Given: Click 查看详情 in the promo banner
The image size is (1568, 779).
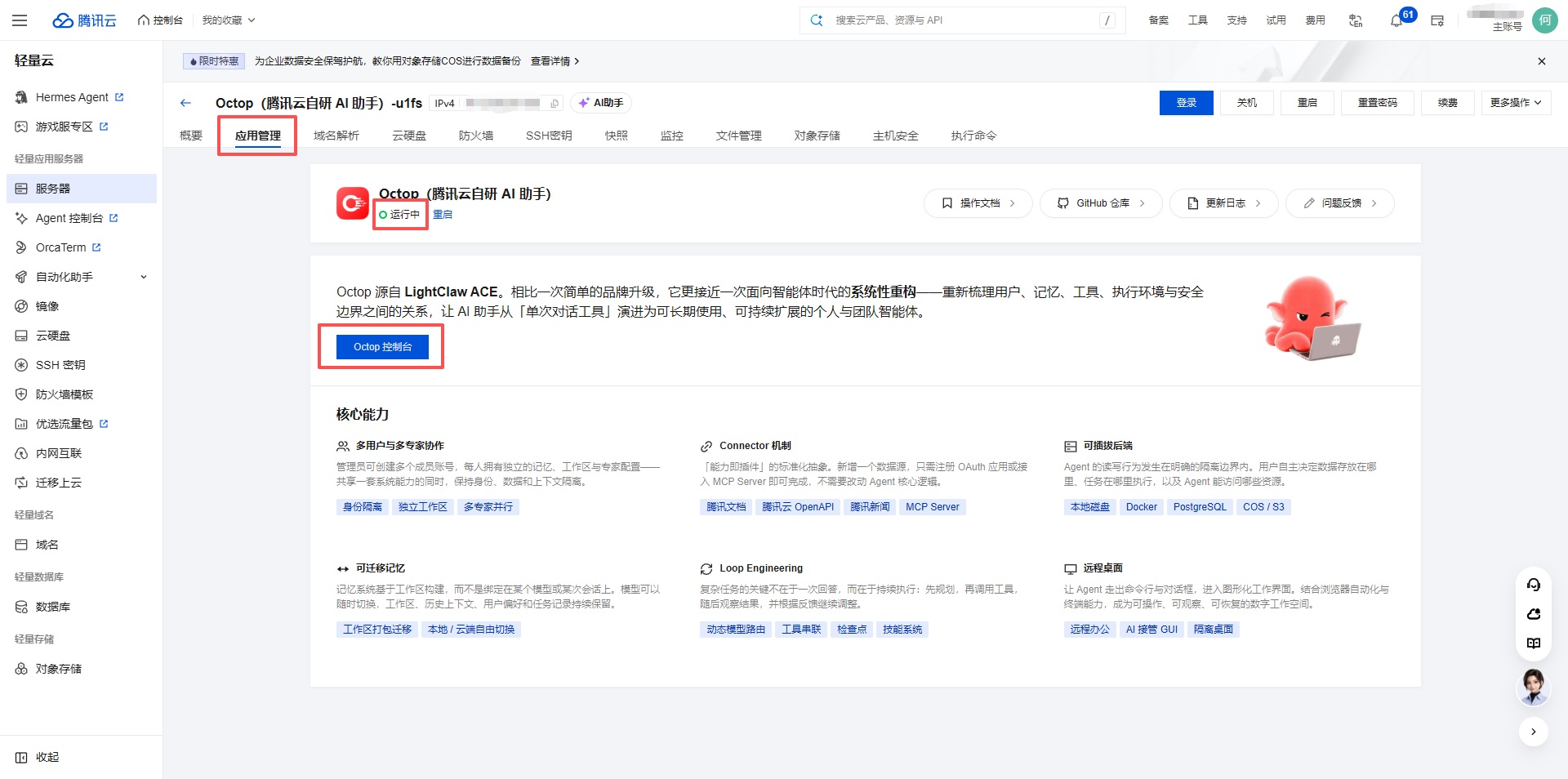Looking at the screenshot, I should [x=555, y=61].
